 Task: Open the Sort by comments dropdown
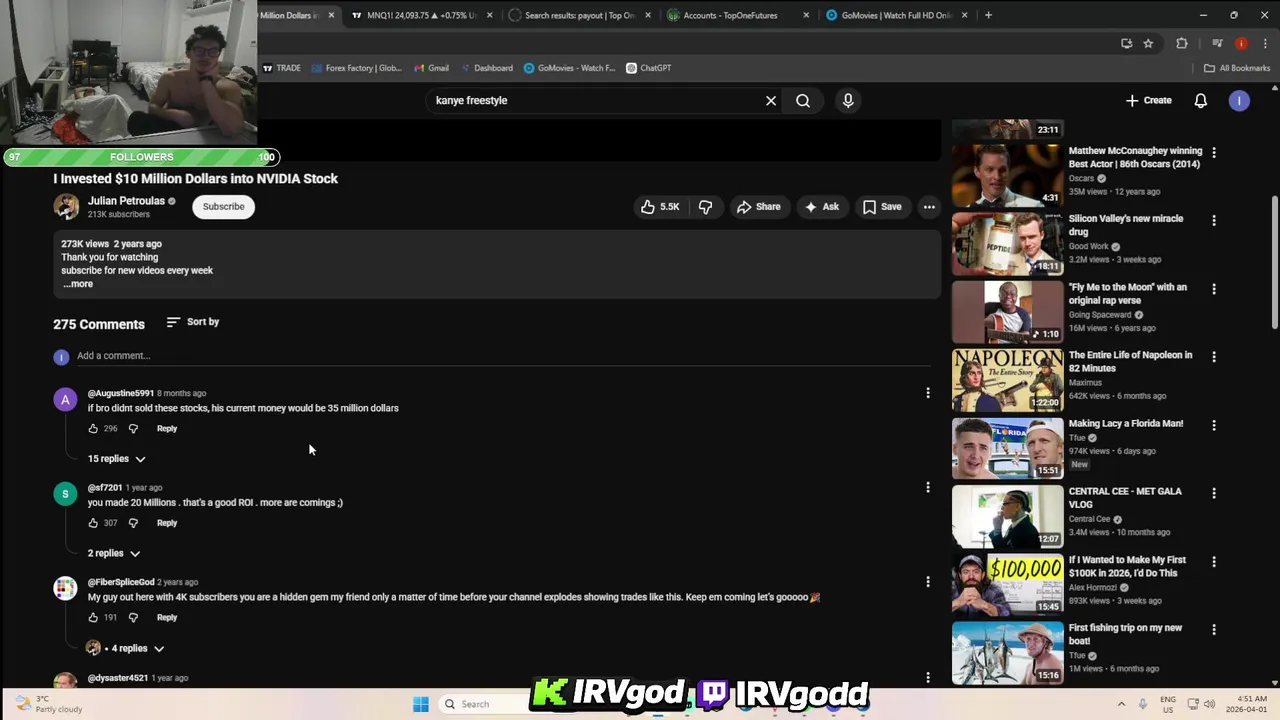(193, 322)
